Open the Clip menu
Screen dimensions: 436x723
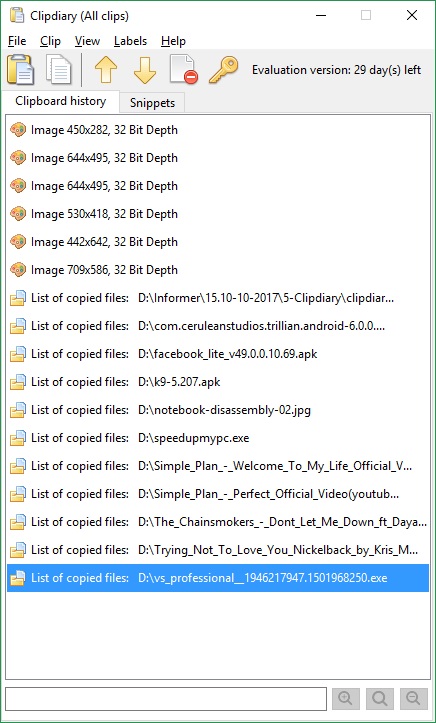(x=50, y=41)
